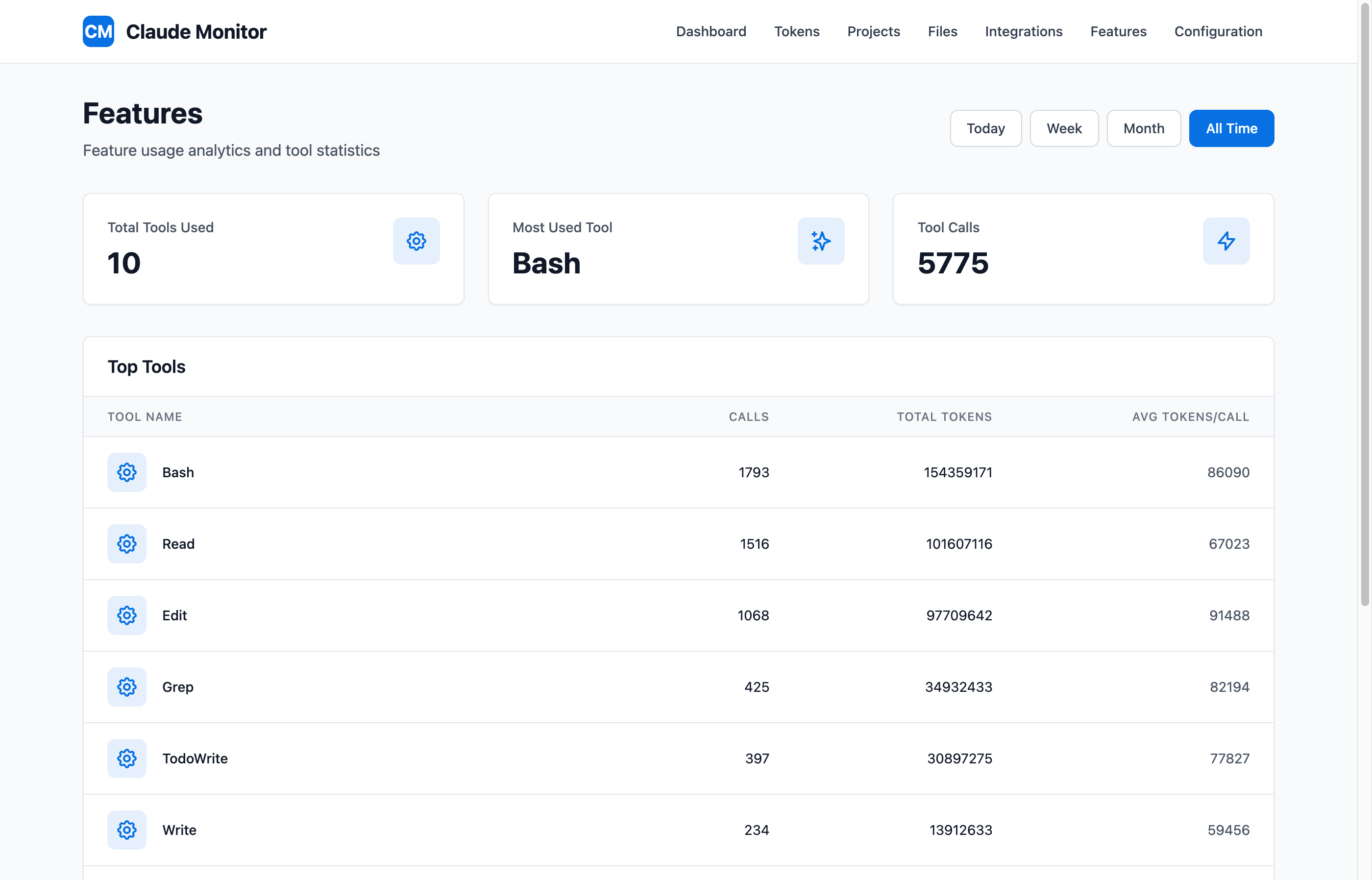Open the Dashboard page
1372x880 pixels.
[711, 31]
